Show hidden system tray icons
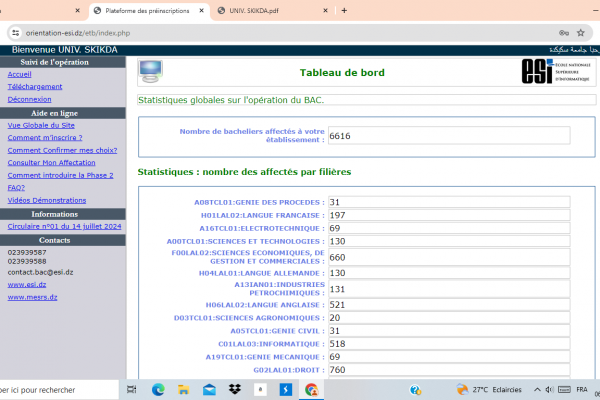This screenshot has height=400, width=600. click(x=537, y=390)
